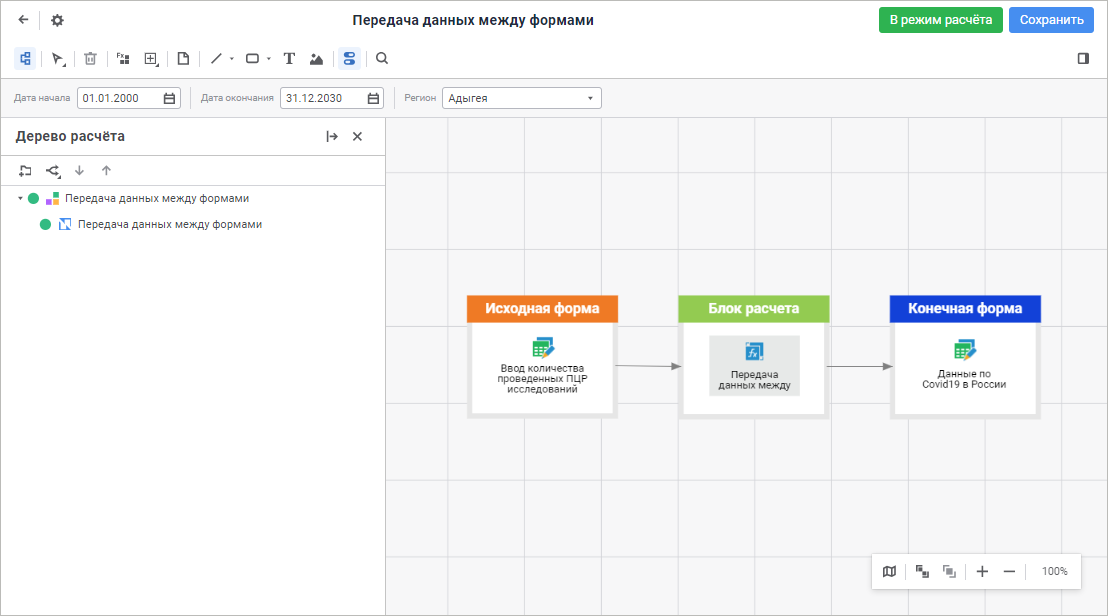Open the Регион dropdown showing Адыгея
The width and height of the screenshot is (1108, 616).
pos(521,98)
